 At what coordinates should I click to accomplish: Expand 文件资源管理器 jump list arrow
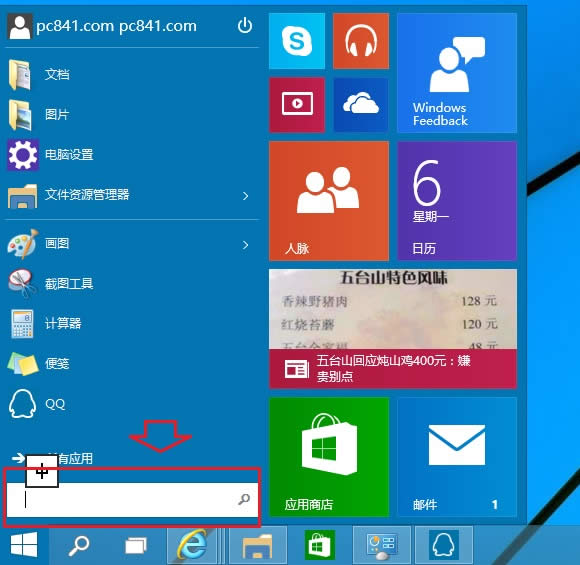click(245, 196)
